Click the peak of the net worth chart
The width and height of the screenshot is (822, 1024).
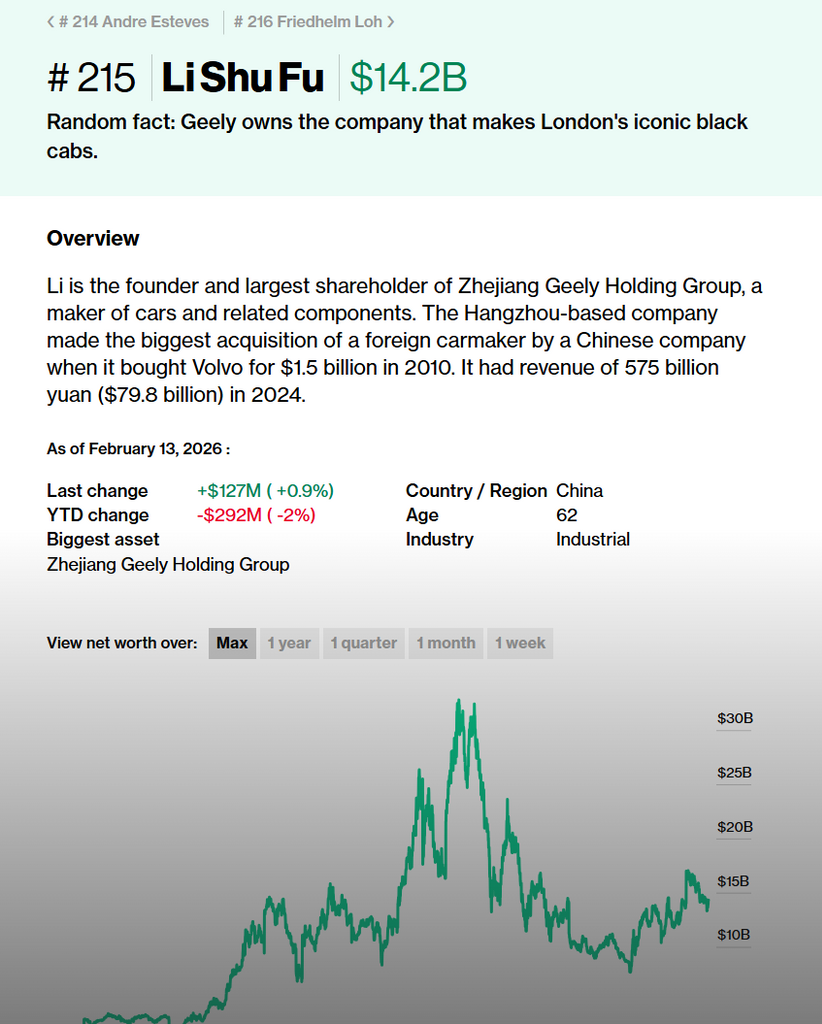click(x=458, y=701)
